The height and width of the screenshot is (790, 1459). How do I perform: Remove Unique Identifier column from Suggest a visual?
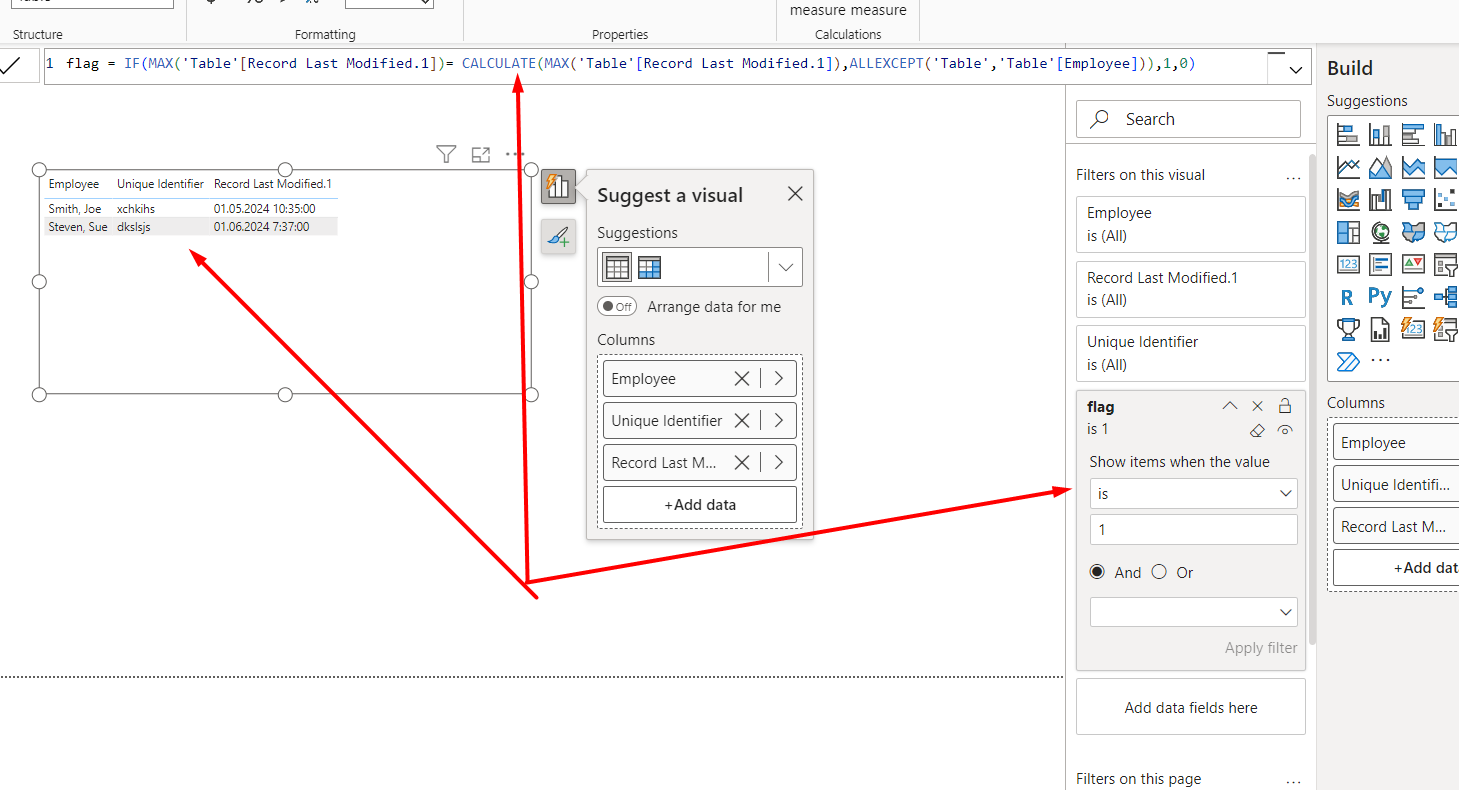(x=742, y=421)
